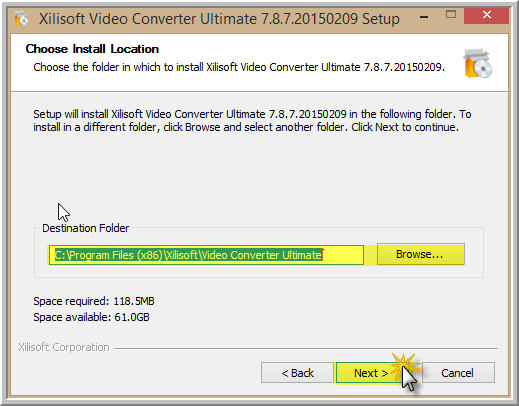Click the "Xilisoft Corporation" branding text

click(64, 347)
